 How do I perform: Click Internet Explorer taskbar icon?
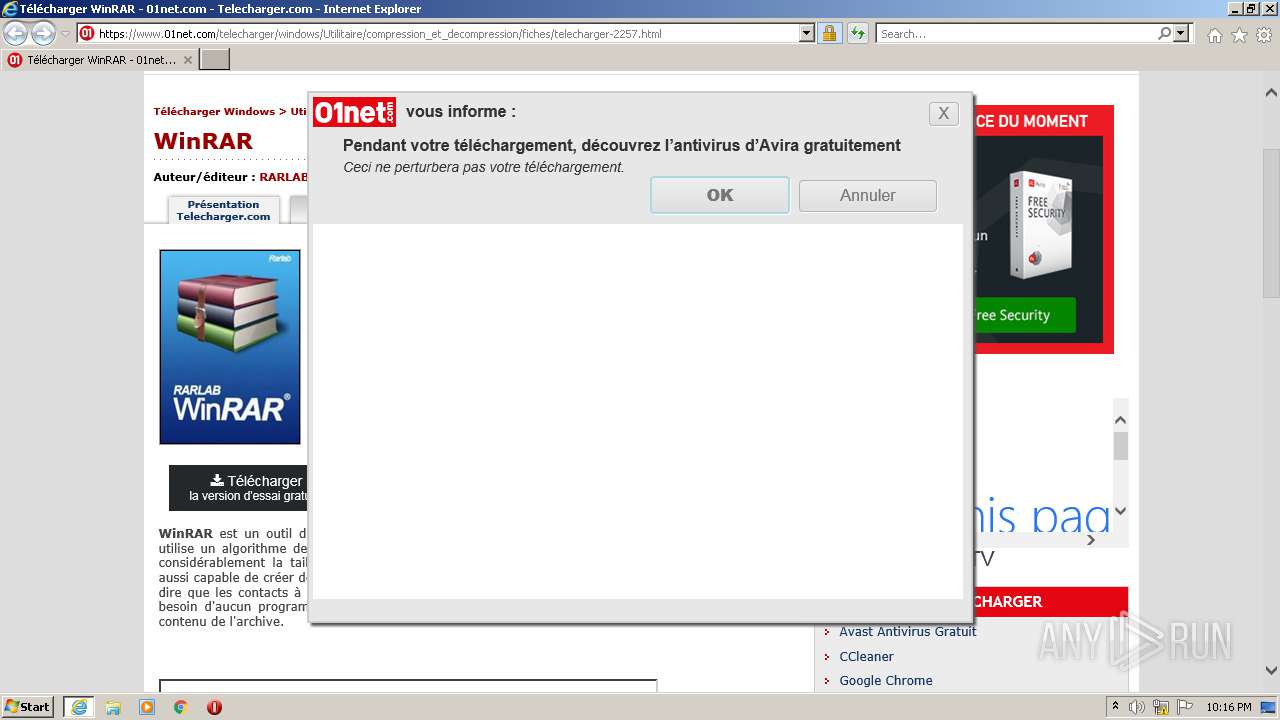pos(79,706)
